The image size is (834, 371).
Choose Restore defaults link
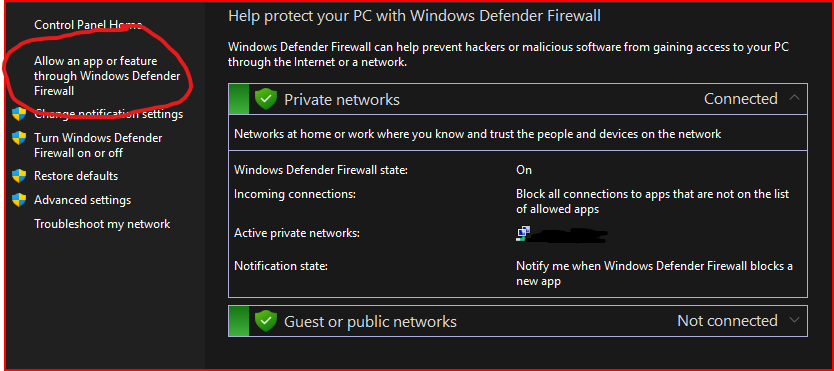pos(76,176)
